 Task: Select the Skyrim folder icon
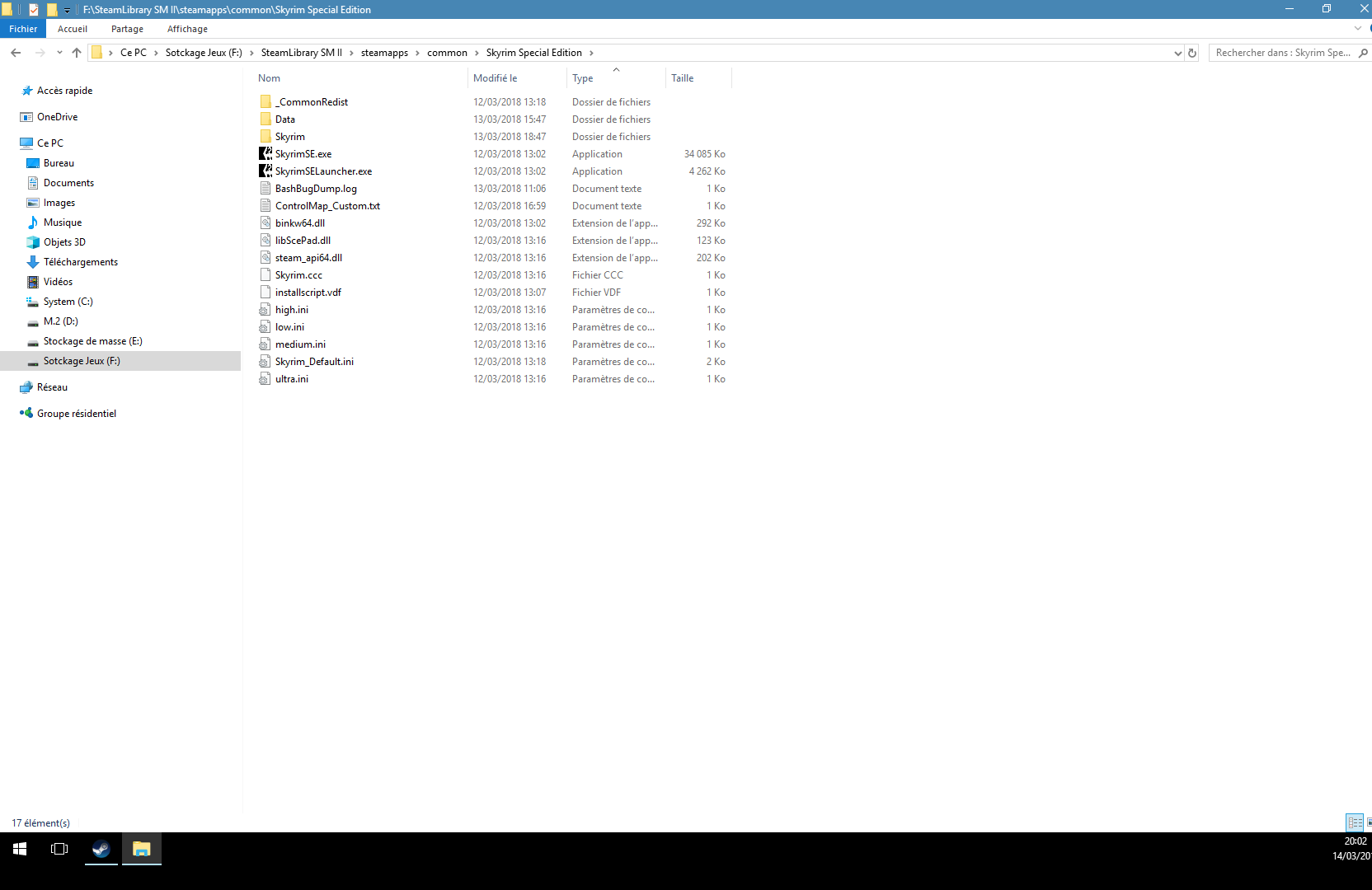pyautogui.click(x=265, y=137)
